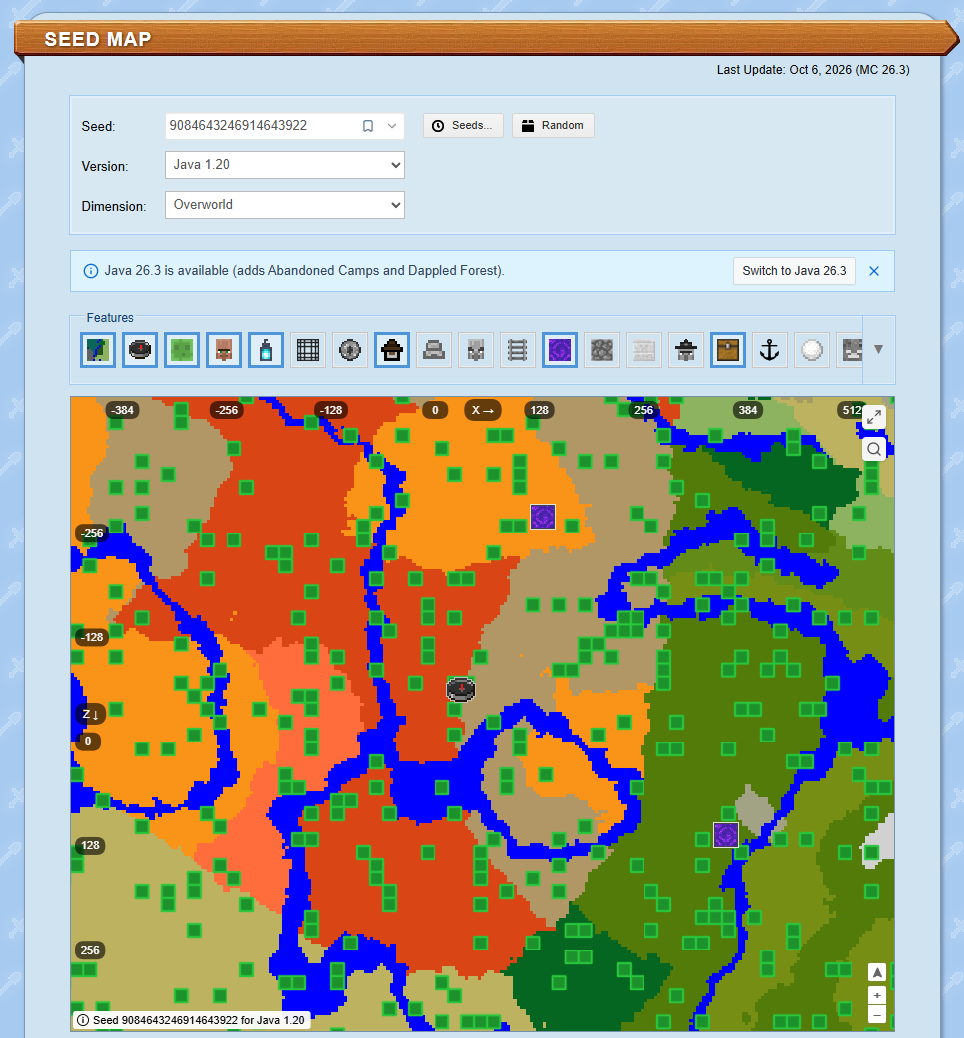Expand the Features list triangle
This screenshot has height=1038, width=964.
[879, 349]
